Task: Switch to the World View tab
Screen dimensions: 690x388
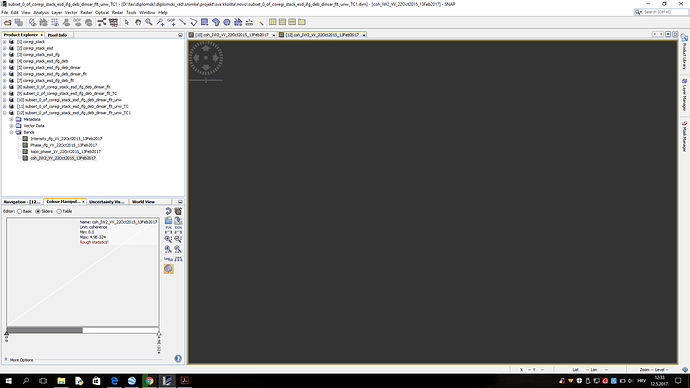Action: tap(143, 201)
